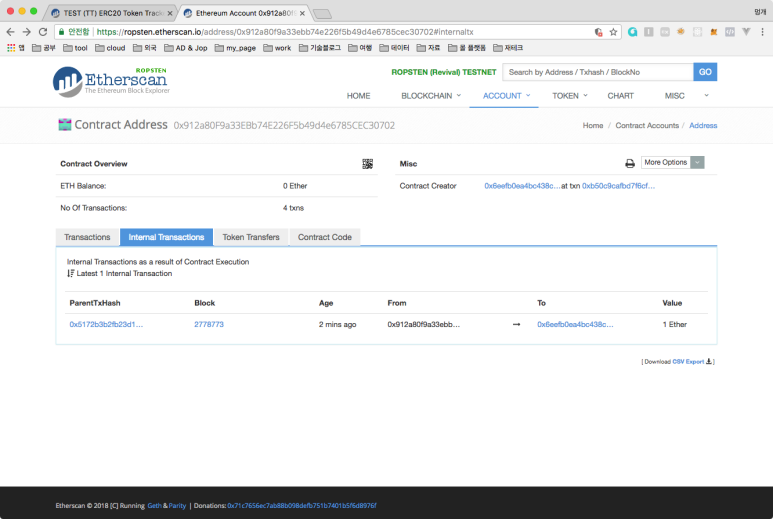
Task: Open creation txn 0xb50c9cafbd7f6cf...
Action: [618, 186]
